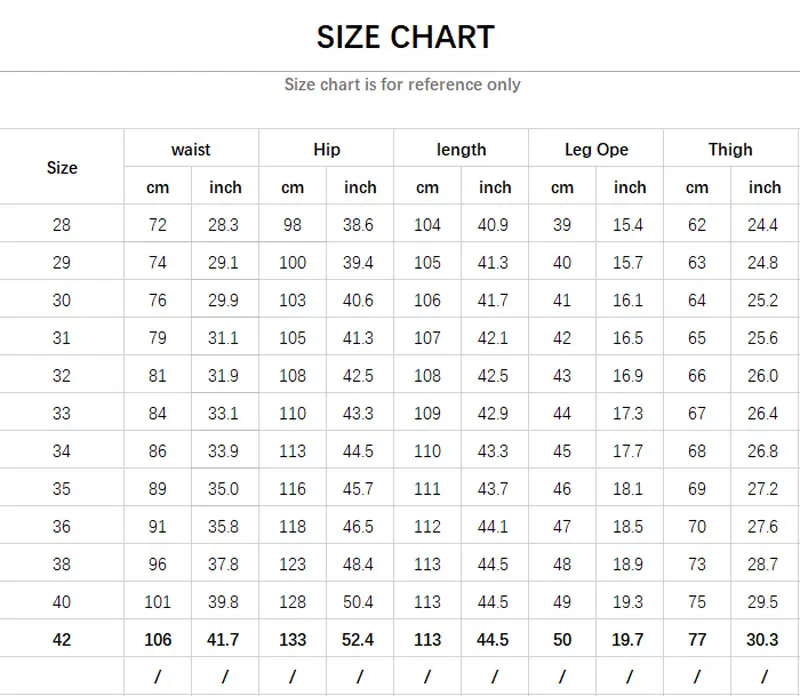This screenshot has width=800, height=696.
Task: Select the waist column header
Action: click(190, 149)
